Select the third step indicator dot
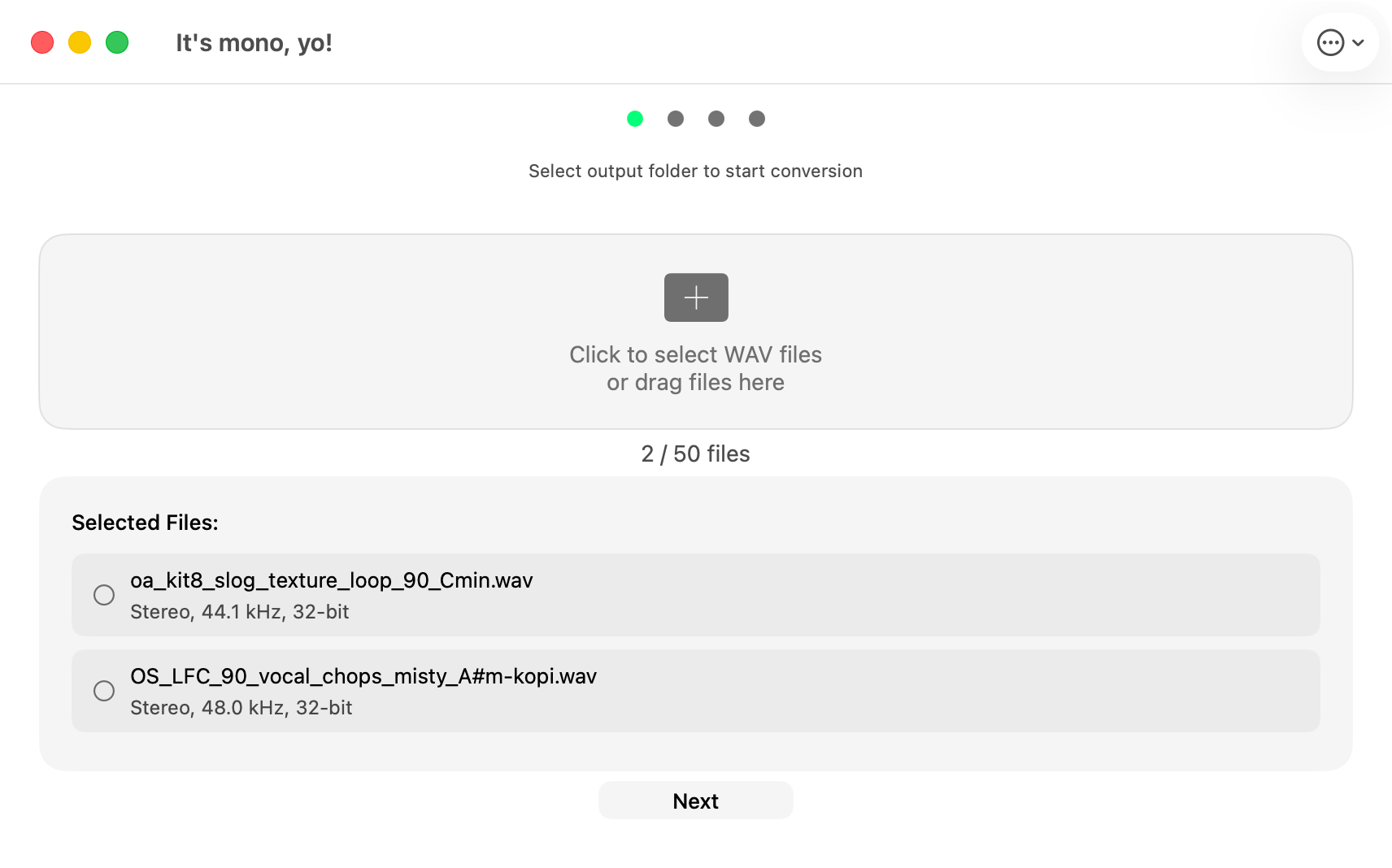Screen dimensions: 1392x868 tap(716, 119)
